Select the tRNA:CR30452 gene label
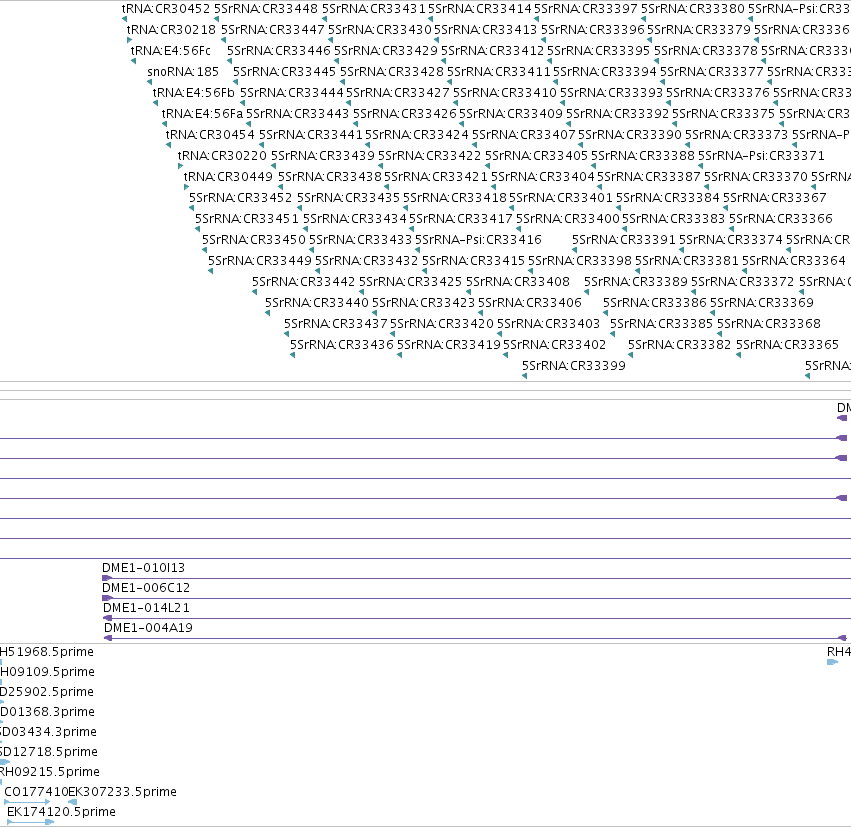The width and height of the screenshot is (851, 827). pyautogui.click(x=166, y=9)
